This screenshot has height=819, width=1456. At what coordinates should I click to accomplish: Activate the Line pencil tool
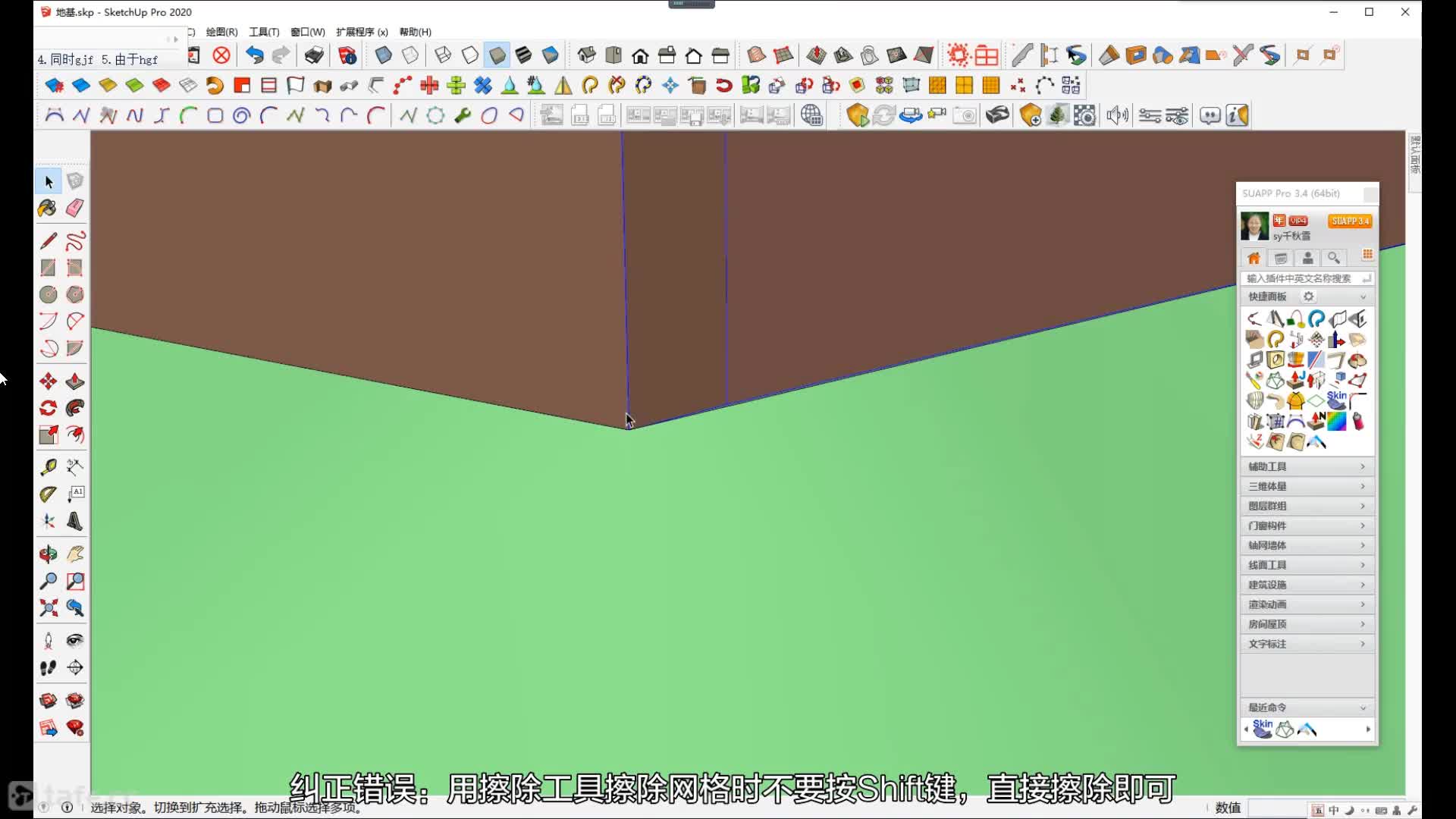(x=49, y=241)
